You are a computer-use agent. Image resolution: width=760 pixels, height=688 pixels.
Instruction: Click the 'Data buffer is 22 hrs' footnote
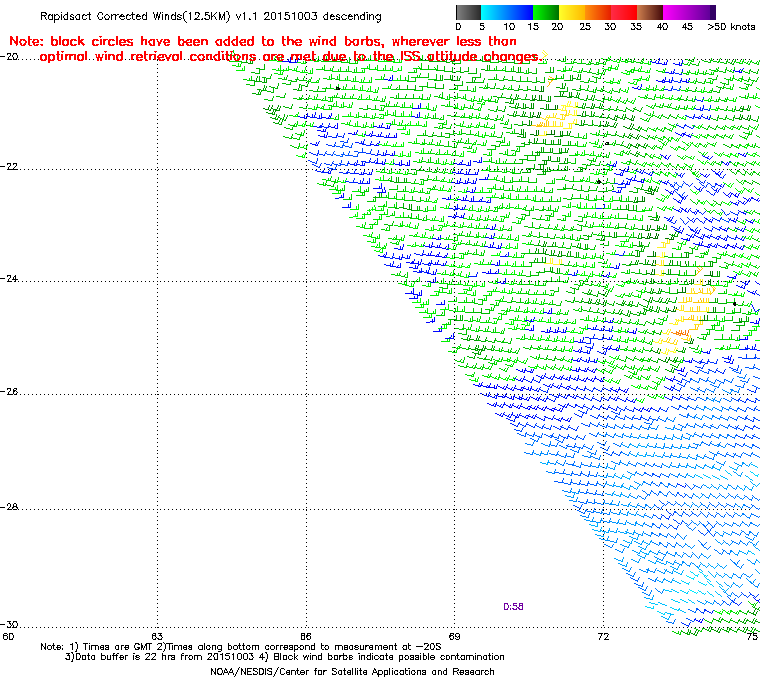tap(285, 657)
